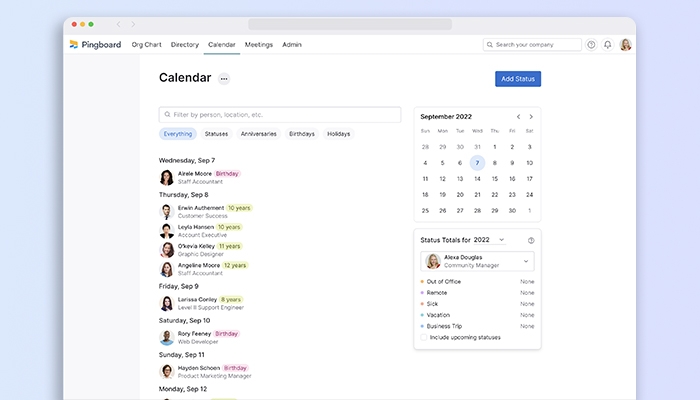
Task: Click the Thursday, Sep 8 heading
Action: tap(183, 195)
